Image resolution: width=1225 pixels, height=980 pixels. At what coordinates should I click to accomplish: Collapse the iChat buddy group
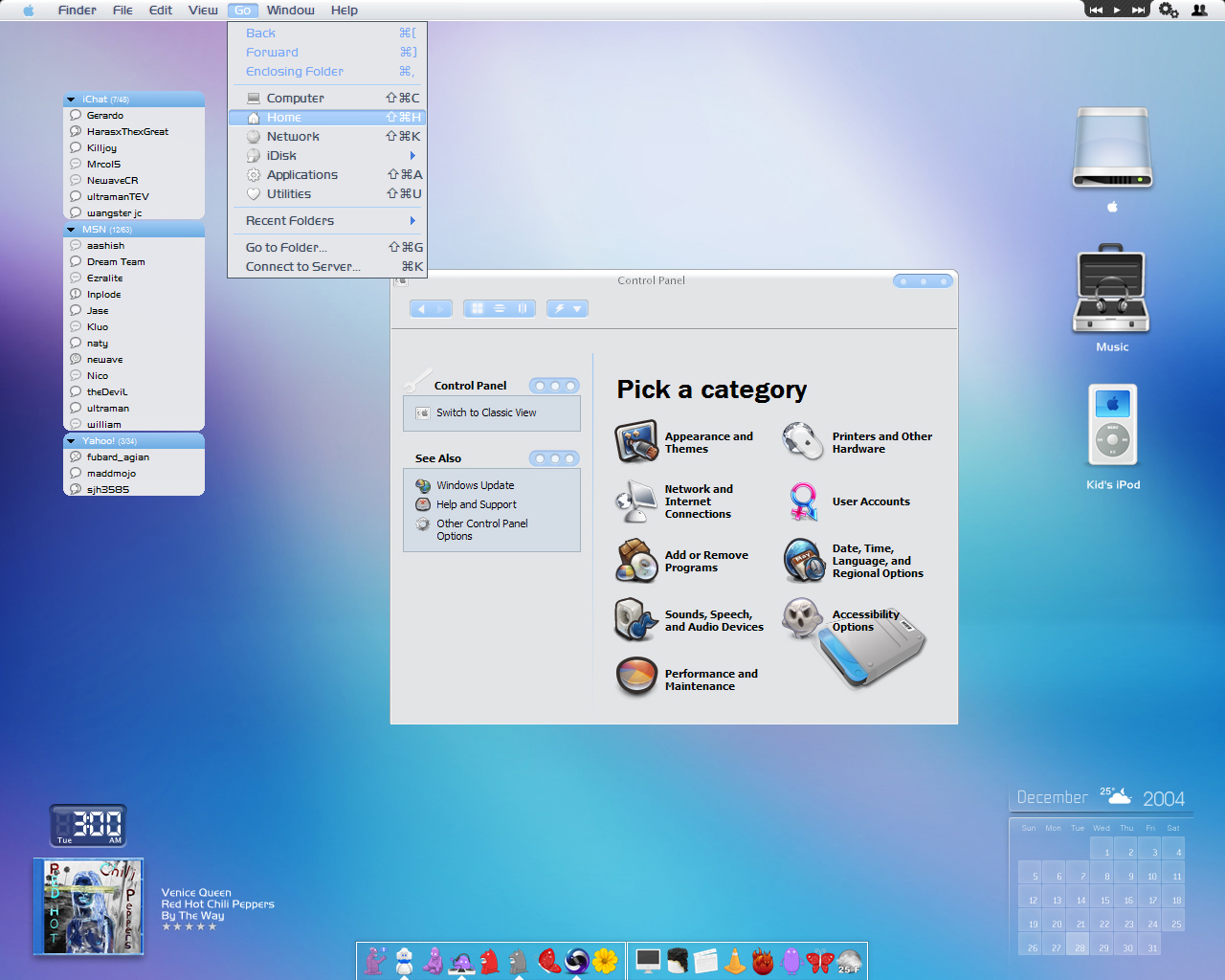point(71,100)
